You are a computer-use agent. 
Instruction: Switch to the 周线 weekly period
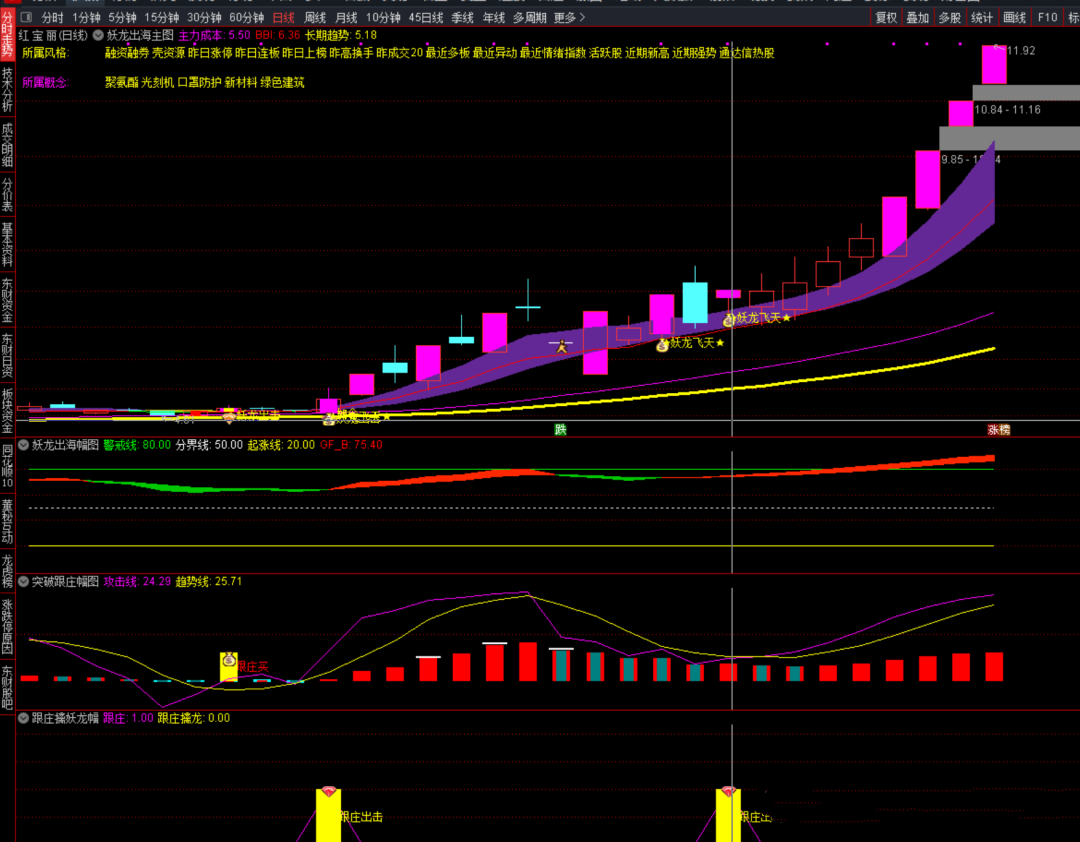[315, 17]
